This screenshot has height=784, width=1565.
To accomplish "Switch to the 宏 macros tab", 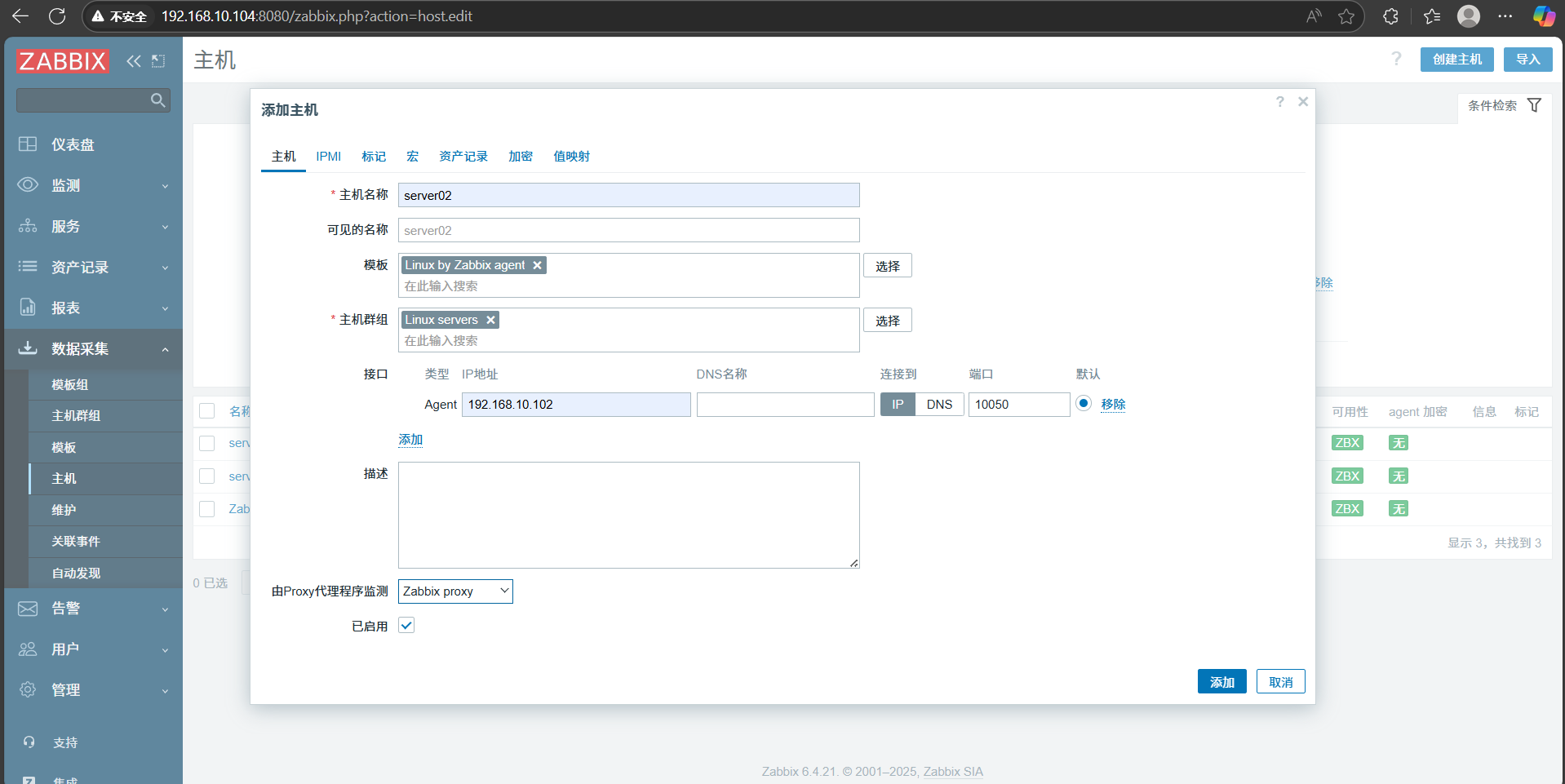I will (x=413, y=157).
